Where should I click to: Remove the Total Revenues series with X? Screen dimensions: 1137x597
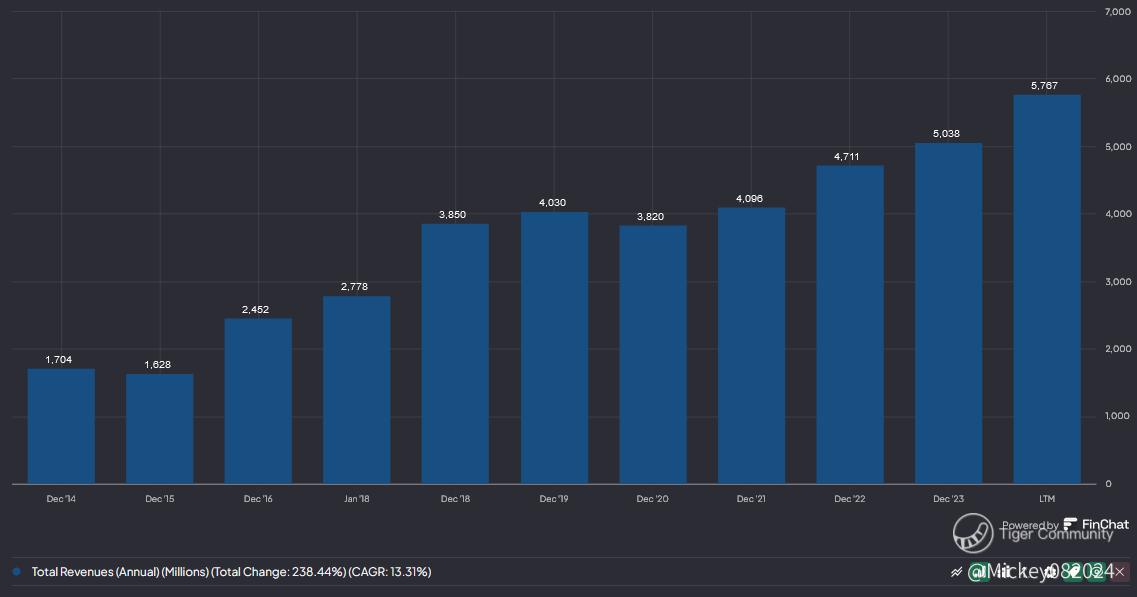pos(1120,572)
